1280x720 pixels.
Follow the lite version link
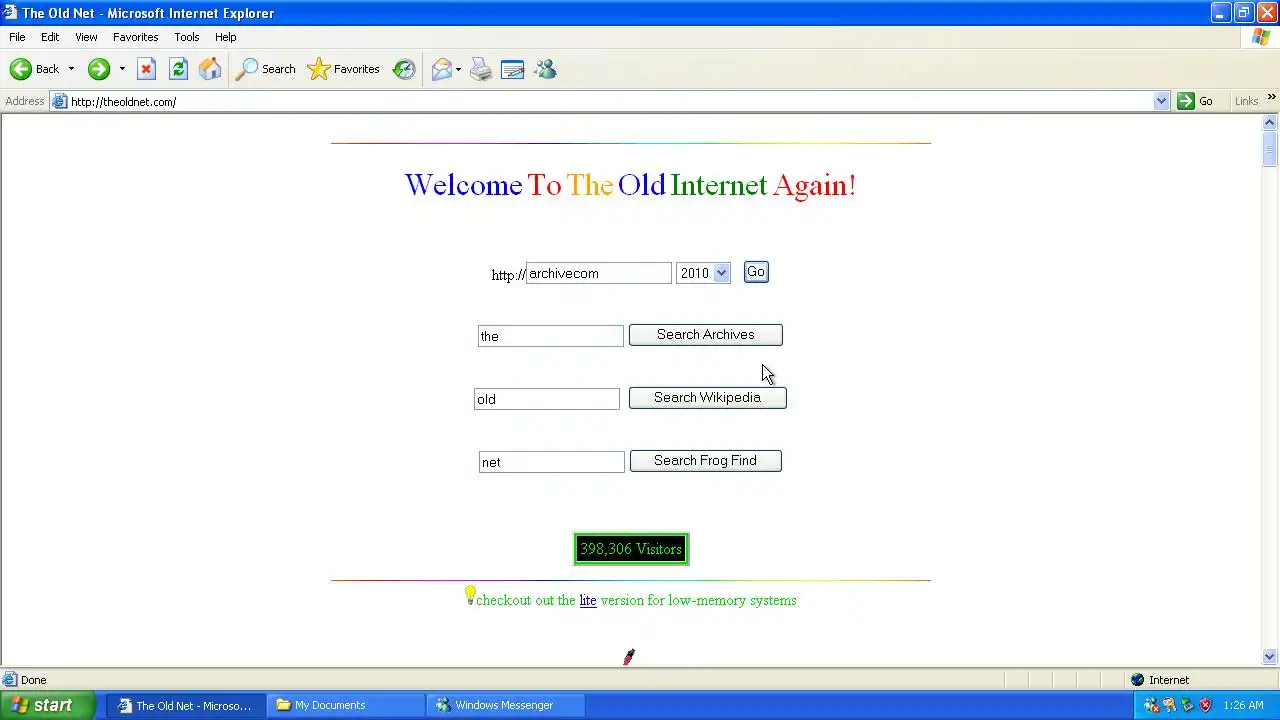[x=588, y=600]
